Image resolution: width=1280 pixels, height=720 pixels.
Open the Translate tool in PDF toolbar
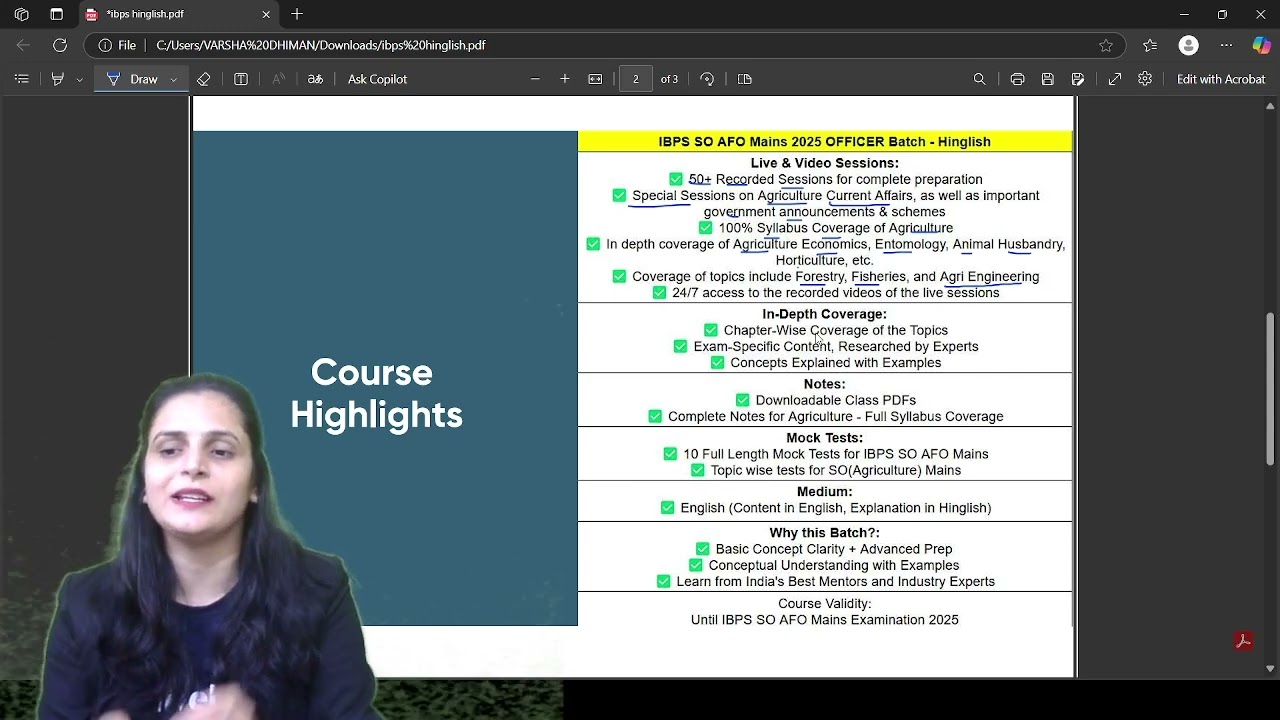[x=315, y=79]
